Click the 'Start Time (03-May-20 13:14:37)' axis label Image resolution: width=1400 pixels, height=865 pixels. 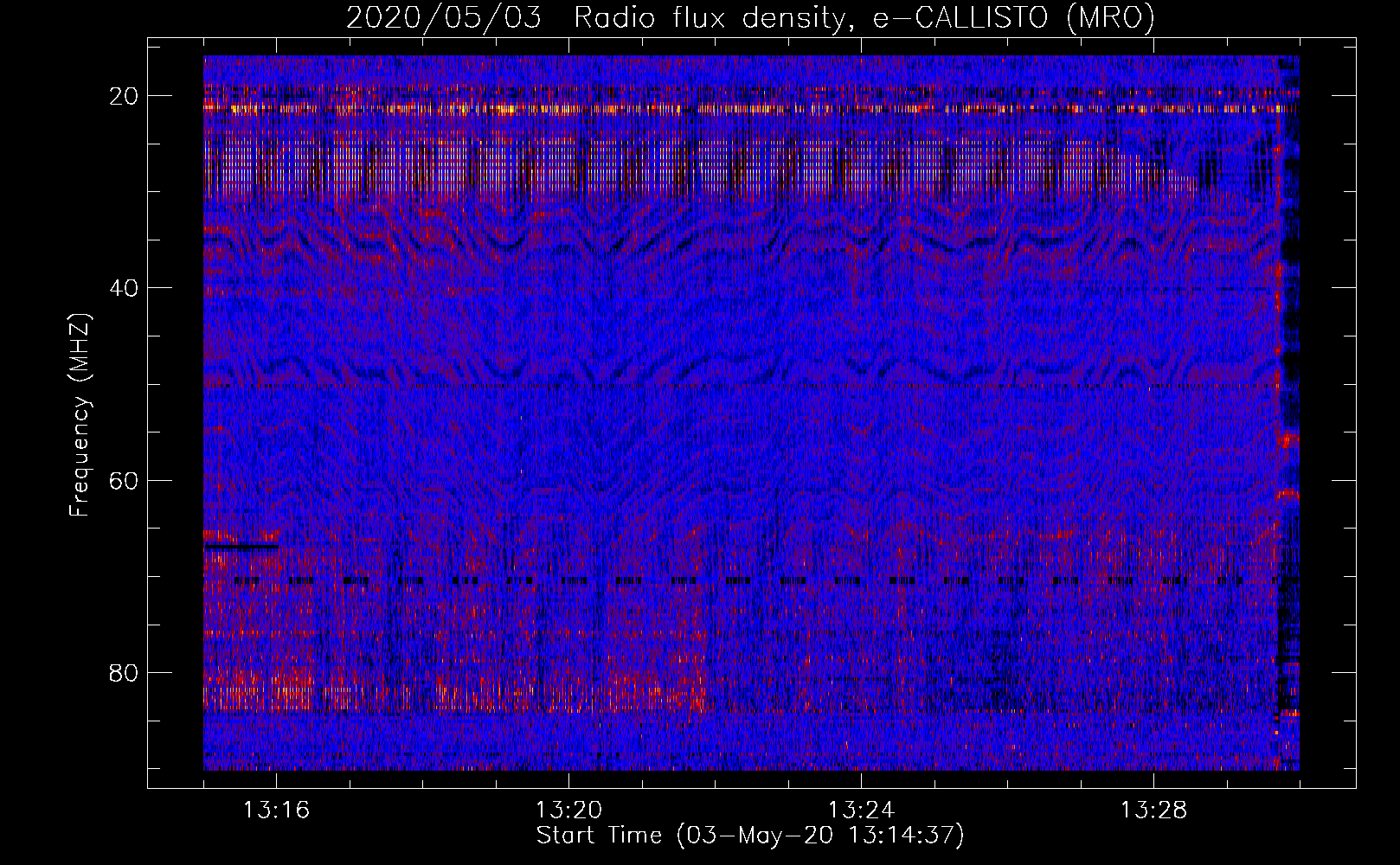tap(750, 836)
